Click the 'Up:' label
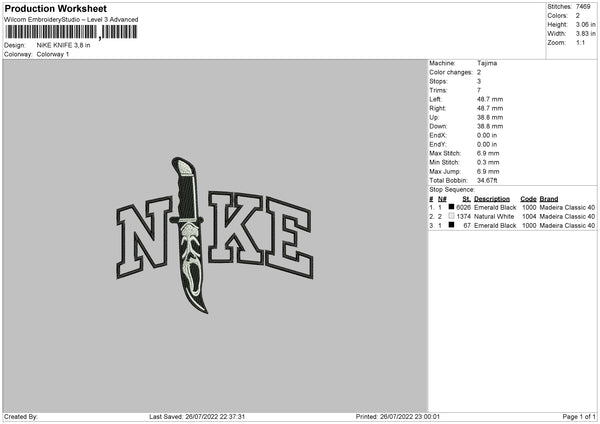Image resolution: width=600 pixels, height=424 pixels. pos(434,117)
